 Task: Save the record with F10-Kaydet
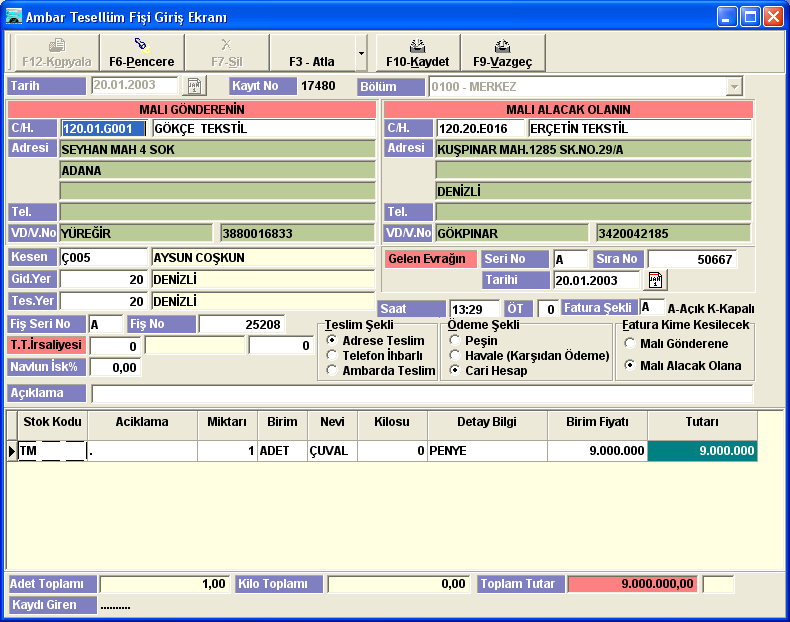tap(418, 53)
